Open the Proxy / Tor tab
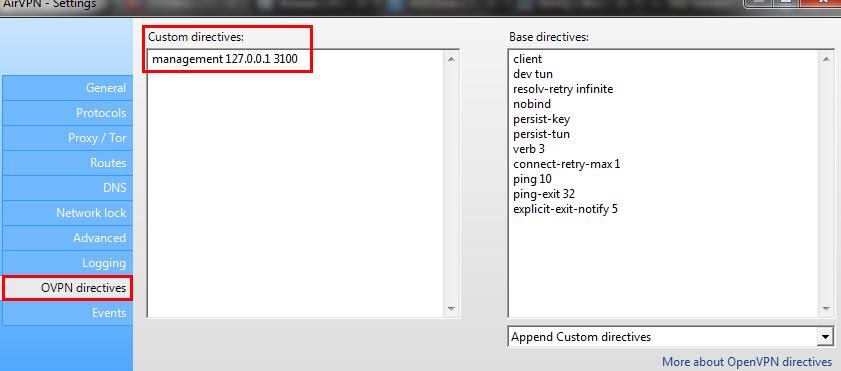Image resolution: width=841 pixels, height=371 pixels. click(67, 138)
